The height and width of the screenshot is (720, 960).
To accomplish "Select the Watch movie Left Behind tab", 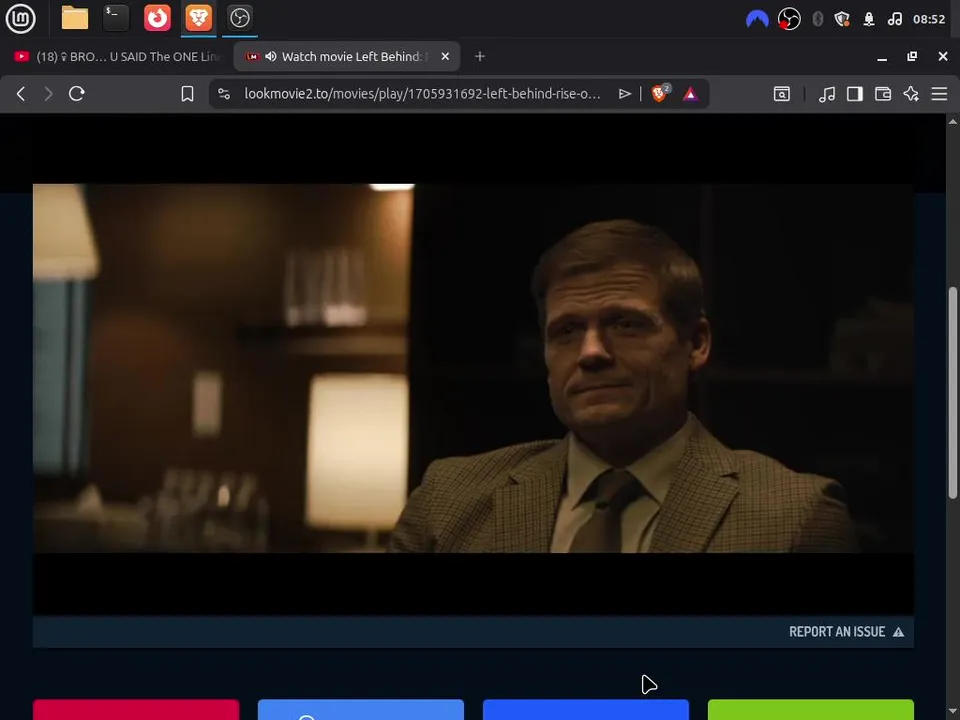I will point(347,56).
